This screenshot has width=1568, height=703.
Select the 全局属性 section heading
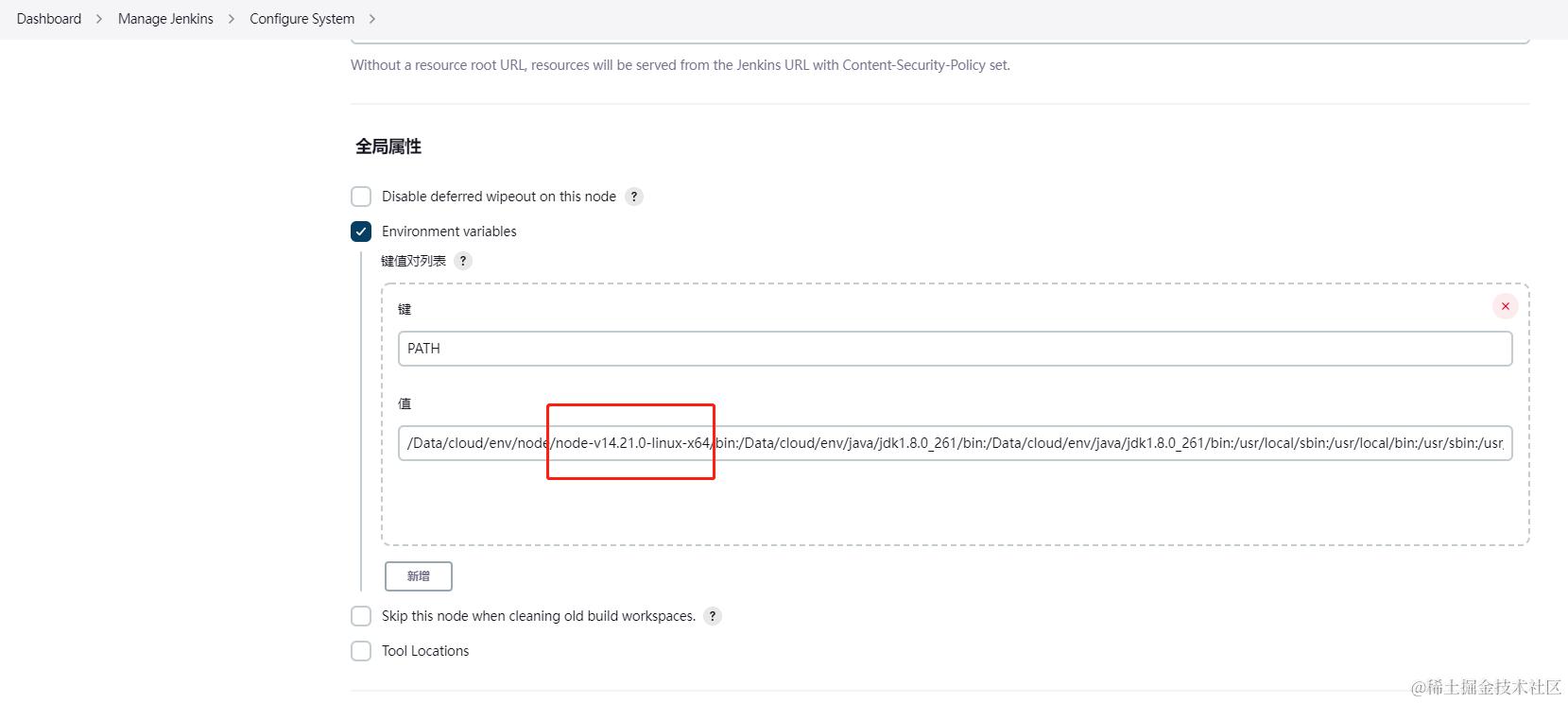click(388, 146)
